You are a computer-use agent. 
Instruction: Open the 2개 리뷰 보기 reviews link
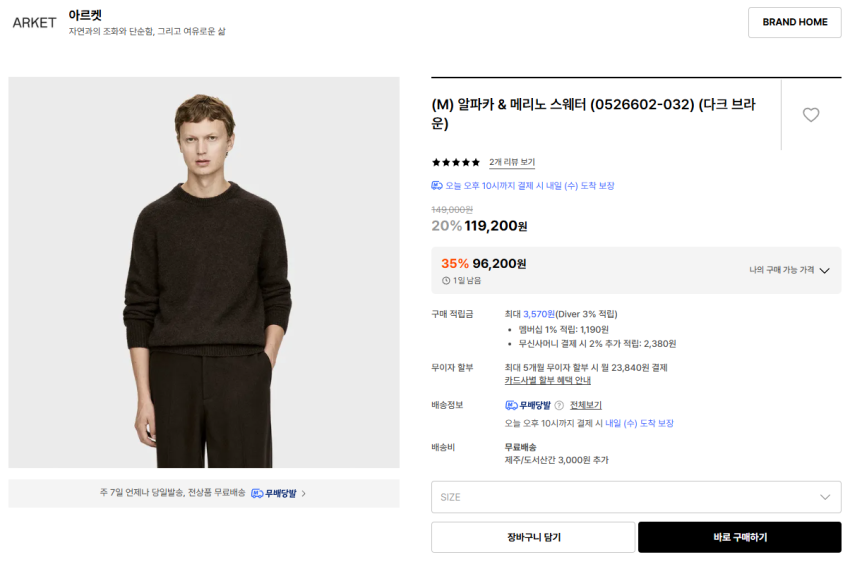[x=512, y=162]
